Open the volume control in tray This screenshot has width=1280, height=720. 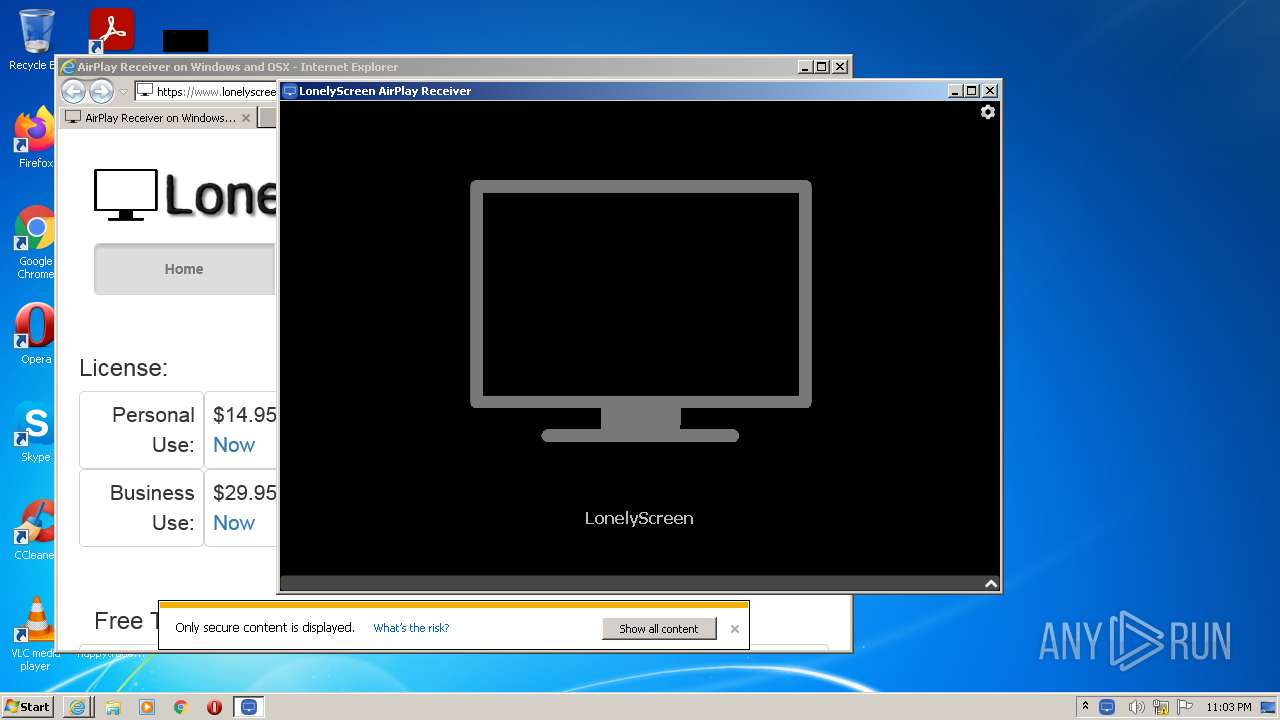[x=1136, y=707]
